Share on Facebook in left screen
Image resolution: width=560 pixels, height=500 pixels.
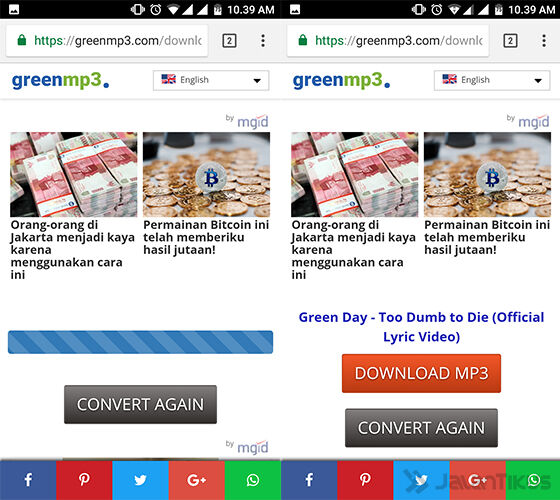(28, 480)
